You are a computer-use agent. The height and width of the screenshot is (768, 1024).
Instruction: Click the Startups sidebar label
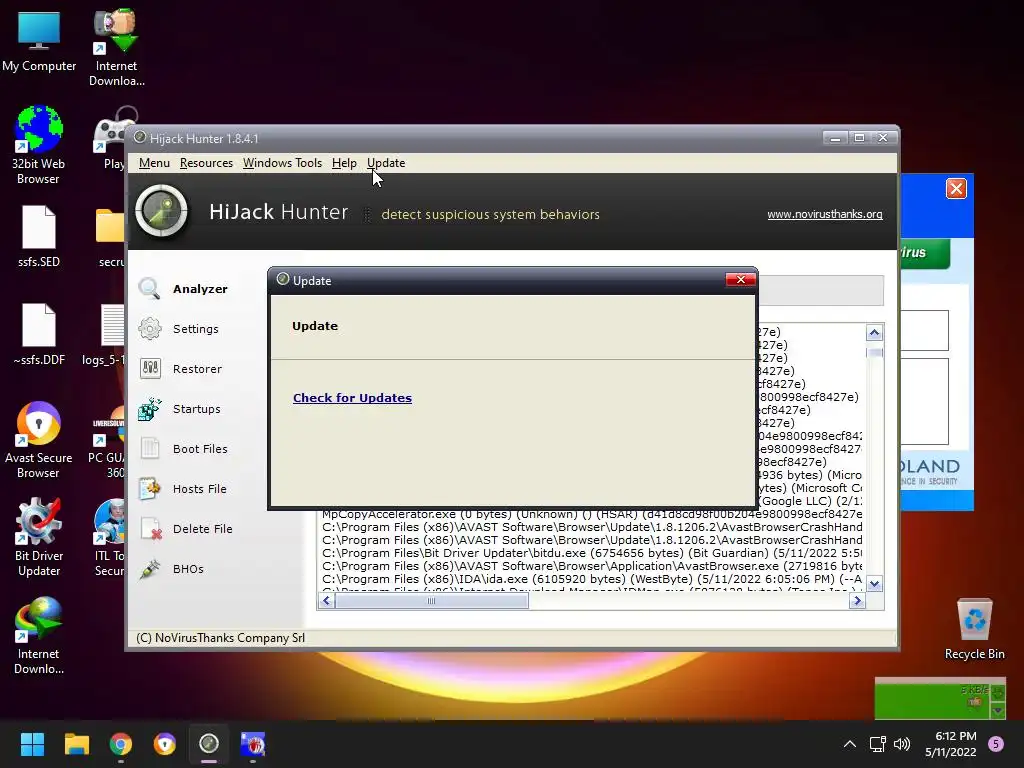coord(197,409)
